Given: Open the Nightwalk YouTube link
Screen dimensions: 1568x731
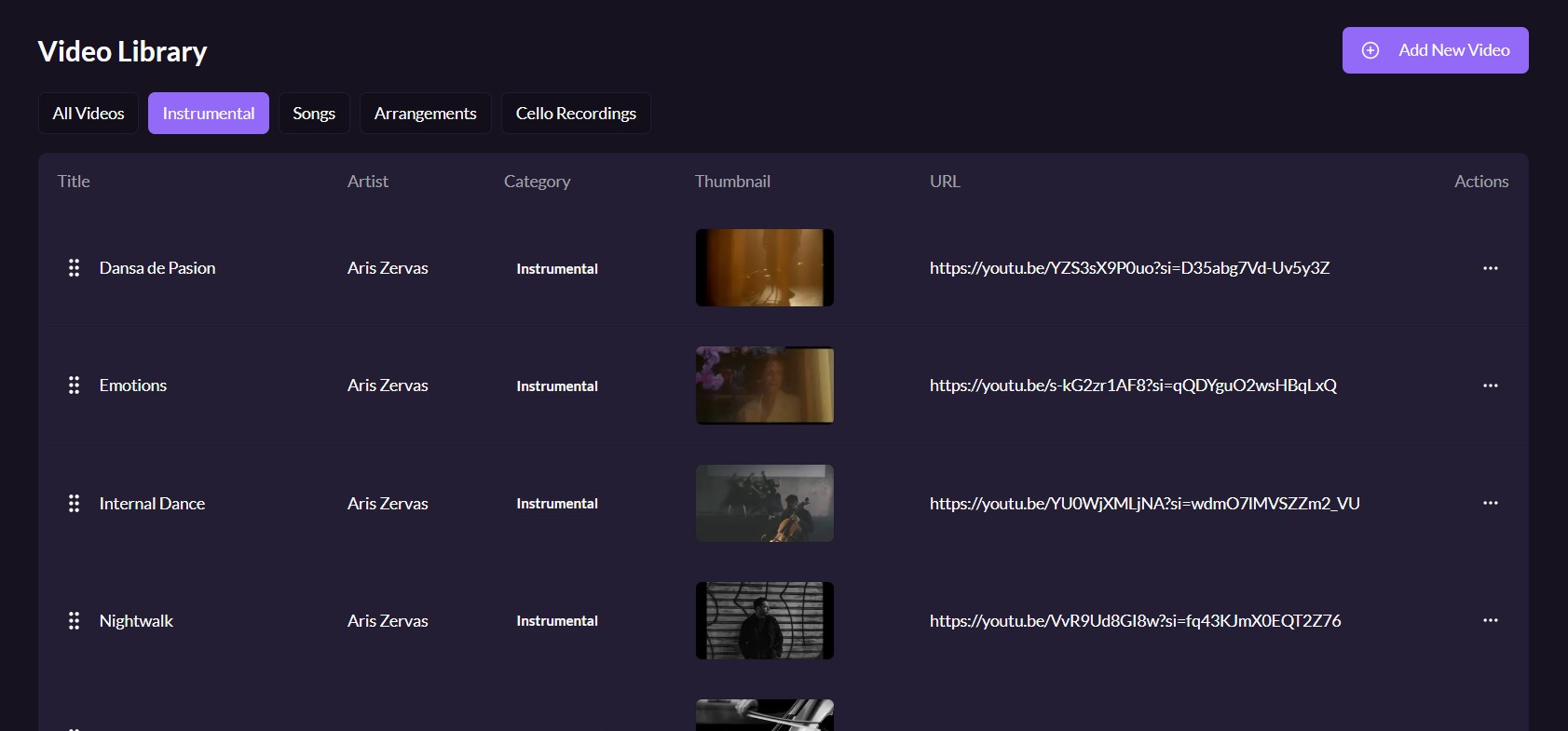Looking at the screenshot, I should [x=1135, y=621].
